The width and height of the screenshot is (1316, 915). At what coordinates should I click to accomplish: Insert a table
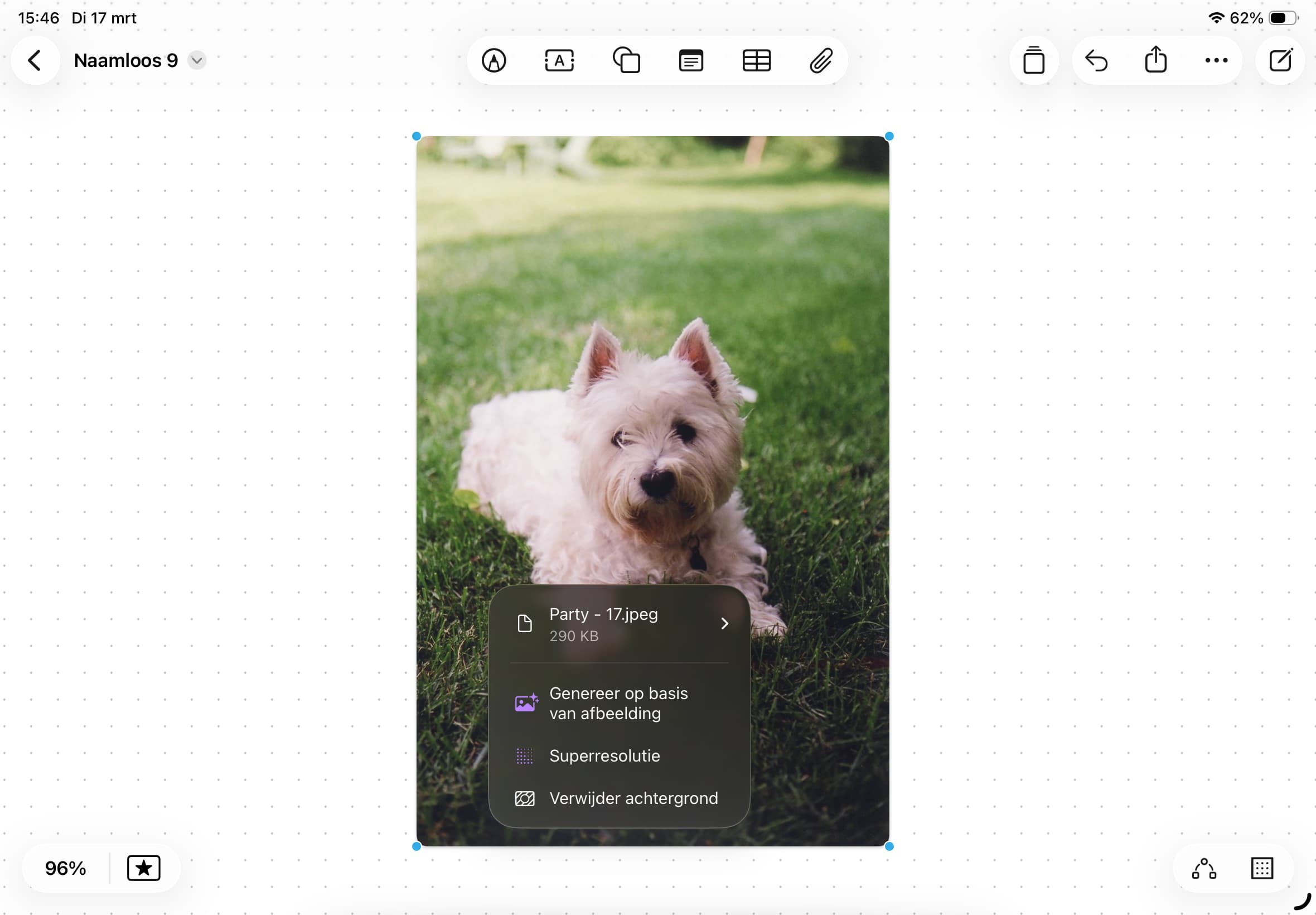[x=756, y=60]
